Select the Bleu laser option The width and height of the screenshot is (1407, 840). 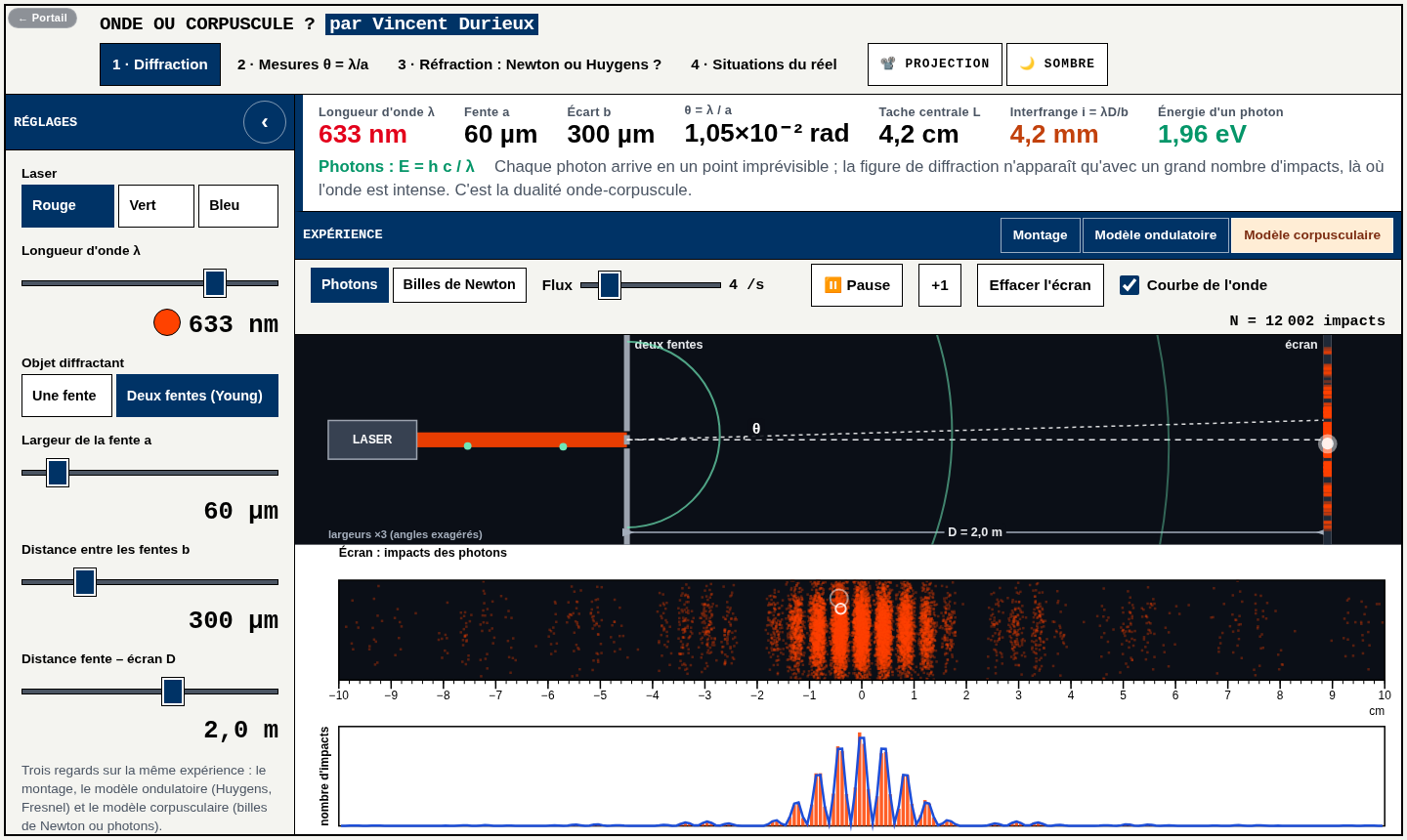238,206
